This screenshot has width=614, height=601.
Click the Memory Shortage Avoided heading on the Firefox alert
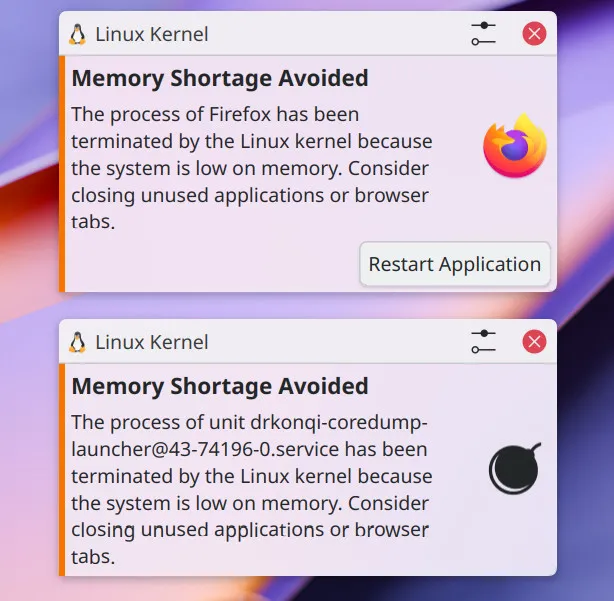[x=220, y=78]
